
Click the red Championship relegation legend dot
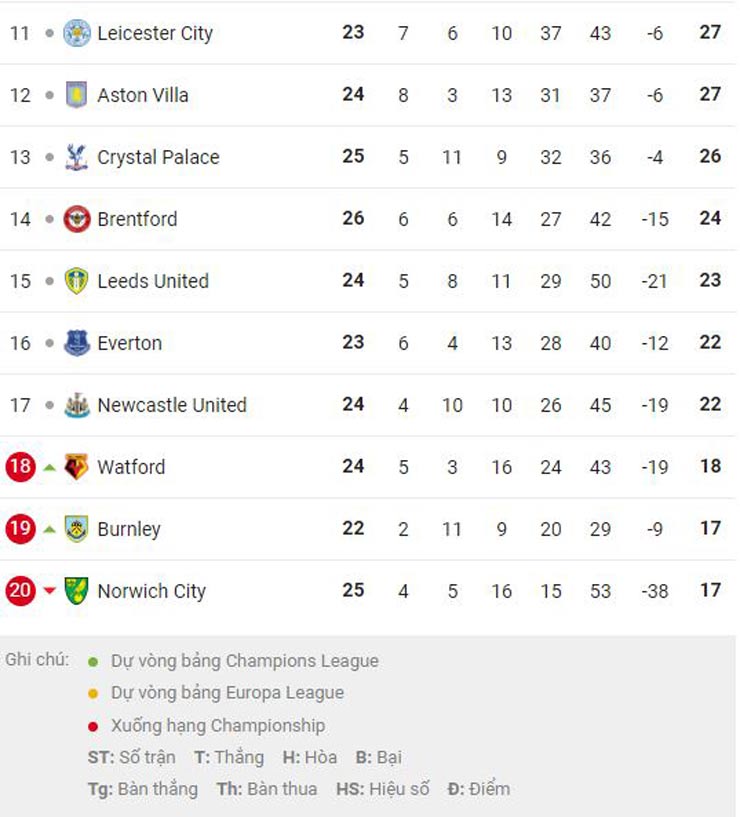tap(93, 726)
